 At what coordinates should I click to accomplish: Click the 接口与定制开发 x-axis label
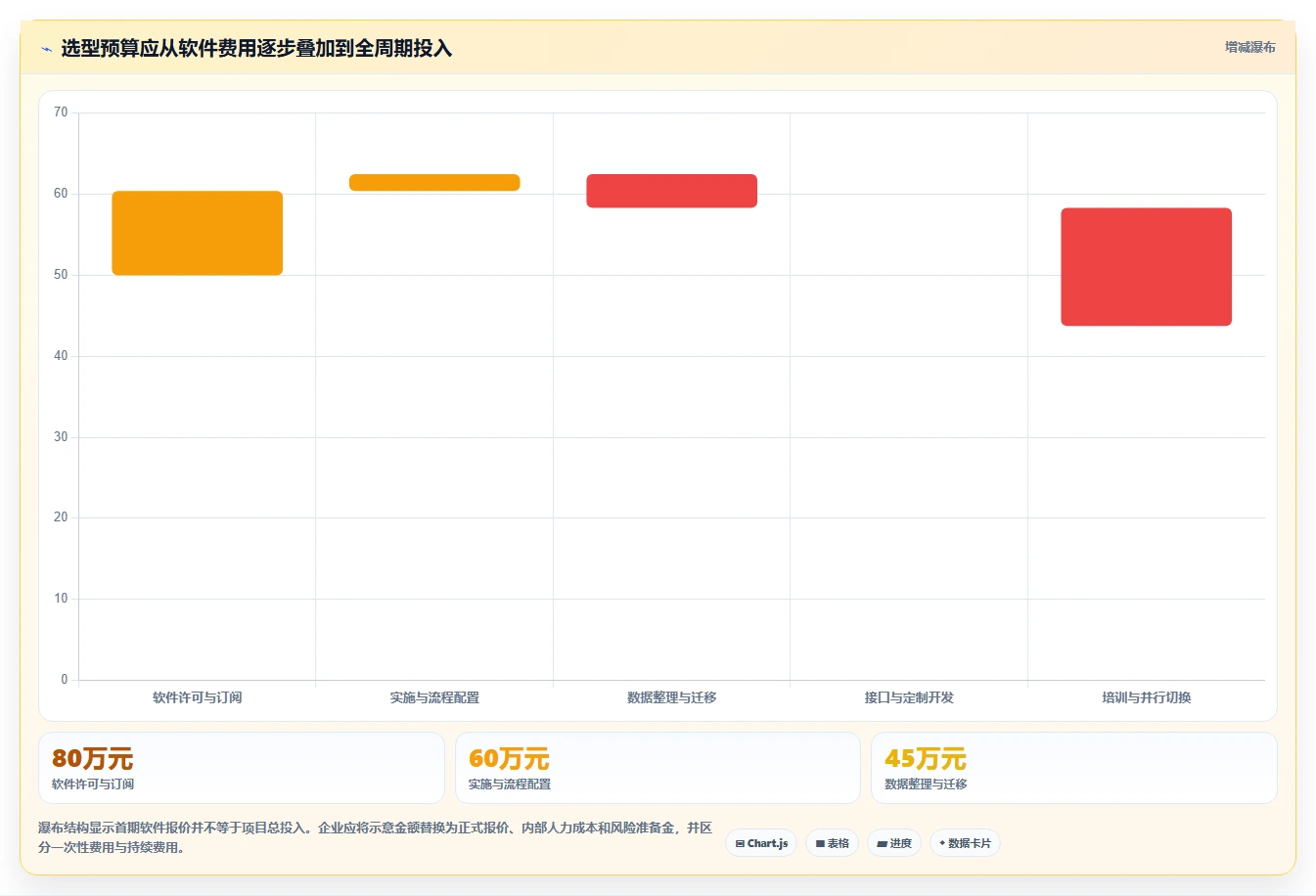click(x=909, y=697)
